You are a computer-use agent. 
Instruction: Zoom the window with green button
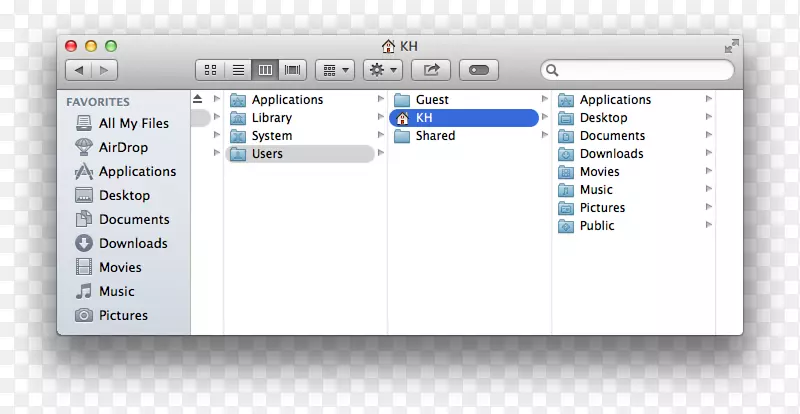pyautogui.click(x=111, y=46)
